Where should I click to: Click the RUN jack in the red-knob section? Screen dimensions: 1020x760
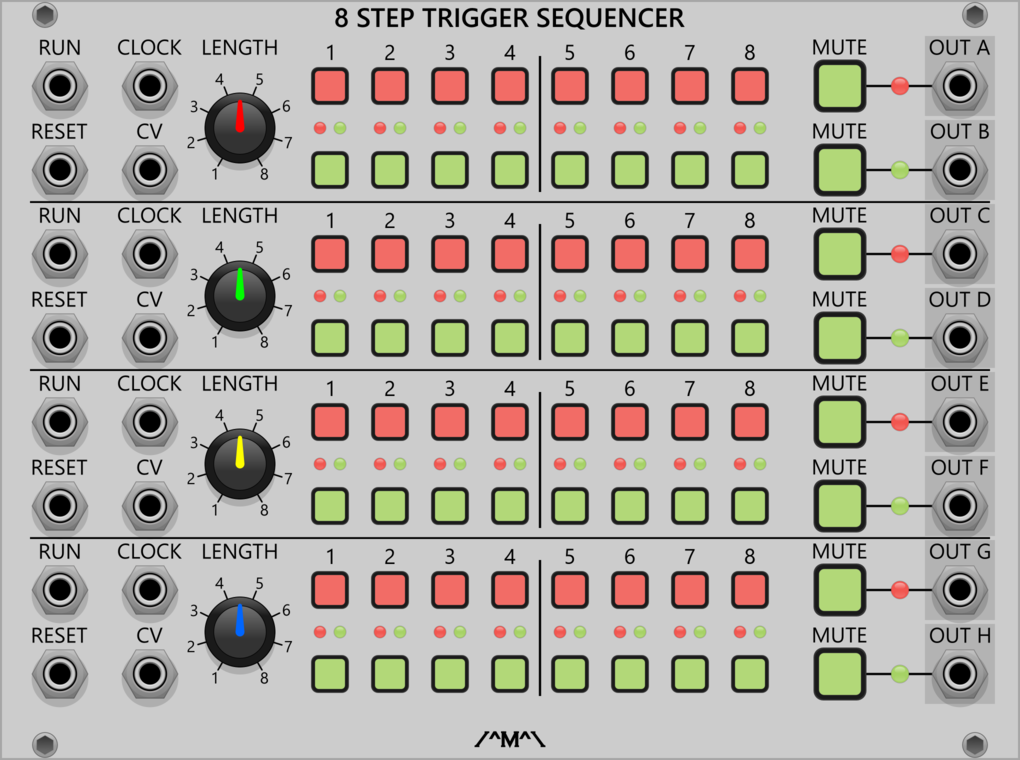click(59, 86)
